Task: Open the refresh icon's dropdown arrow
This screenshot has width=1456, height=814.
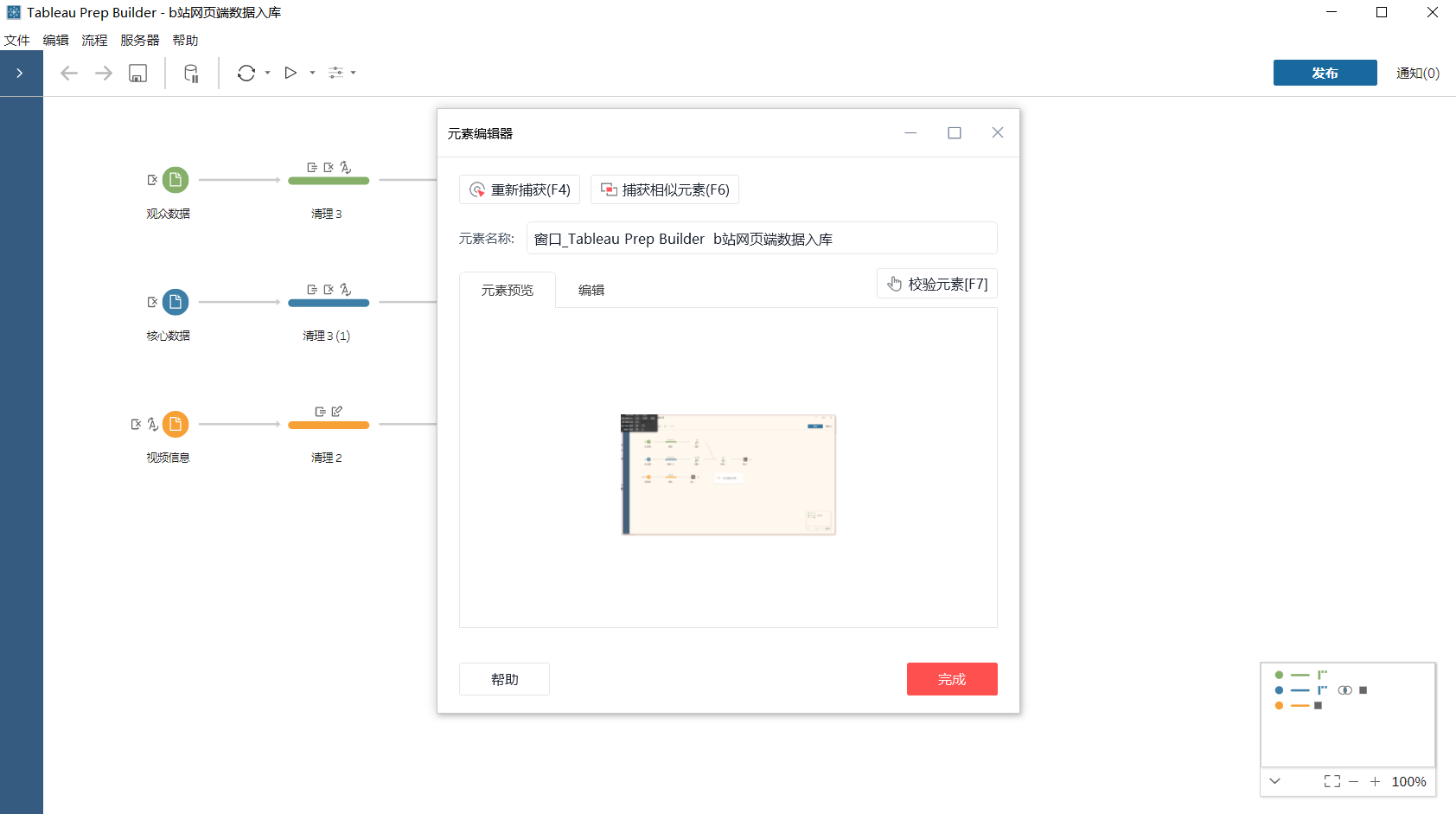Action: click(268, 74)
